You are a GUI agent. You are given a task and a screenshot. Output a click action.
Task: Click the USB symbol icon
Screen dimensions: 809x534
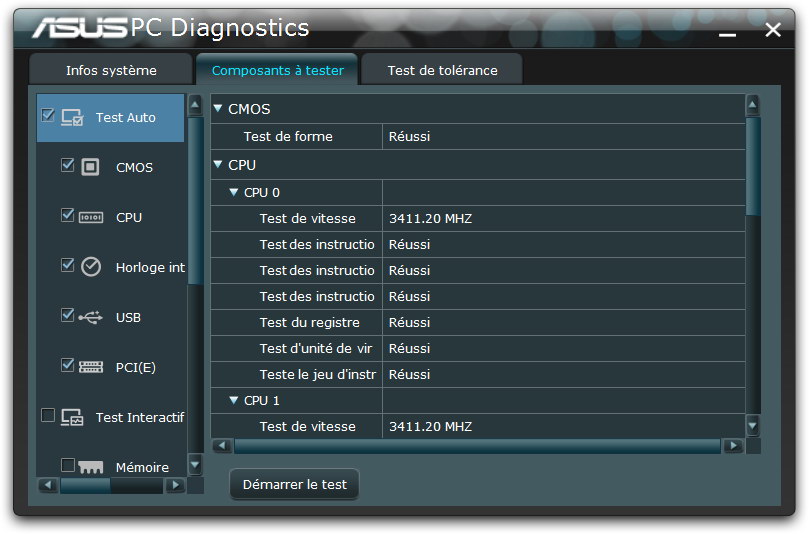(90, 317)
